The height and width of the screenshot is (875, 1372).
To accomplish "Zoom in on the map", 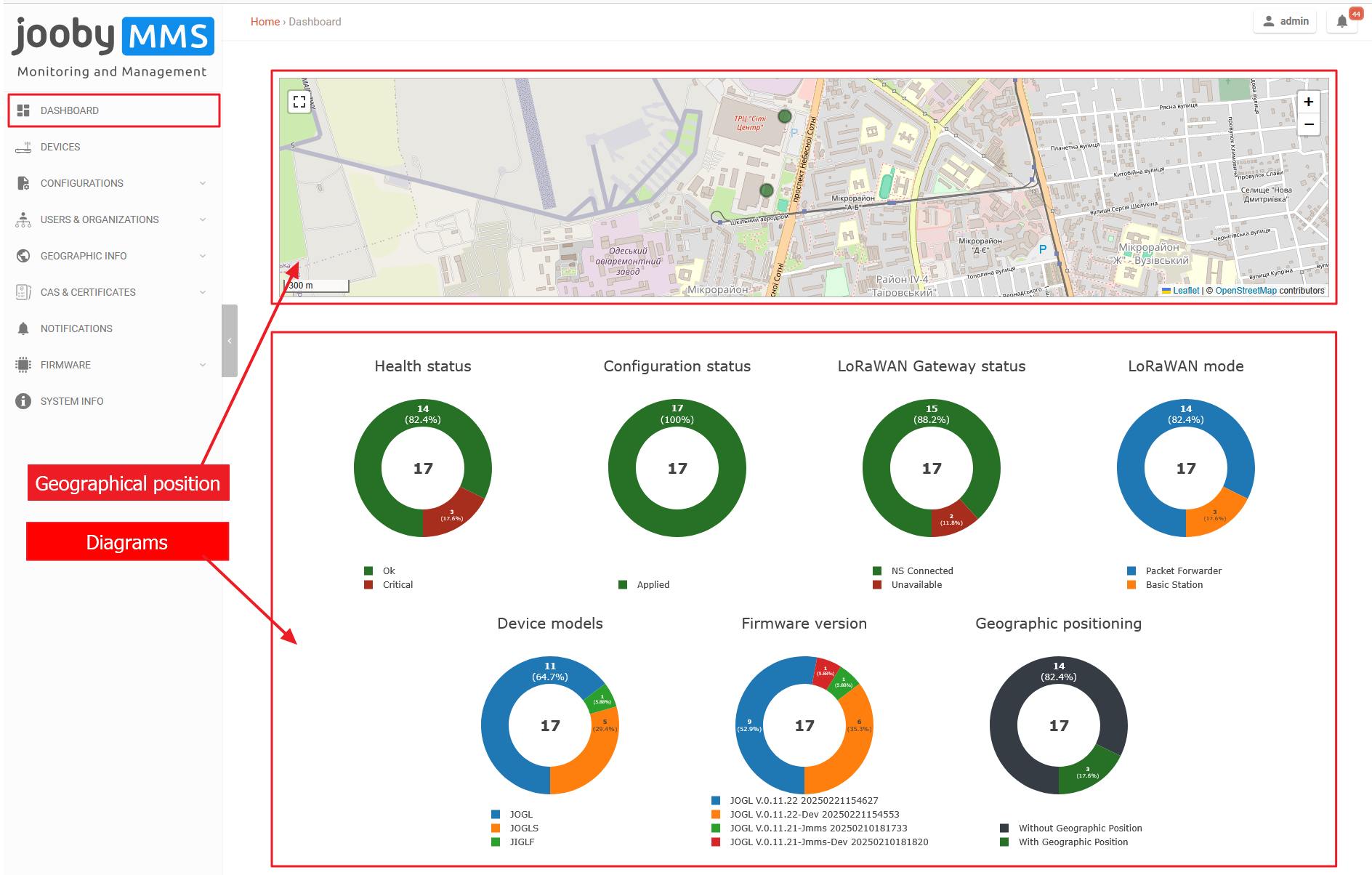I will (1308, 102).
